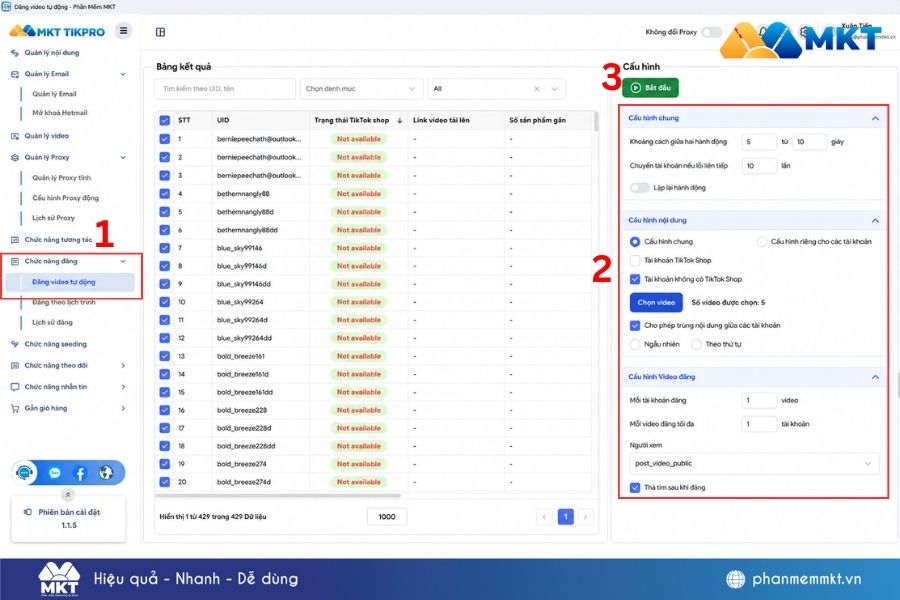Click the speaker icon beside Phiên bản cài đặt
This screenshot has width=900, height=600.
click(28, 512)
